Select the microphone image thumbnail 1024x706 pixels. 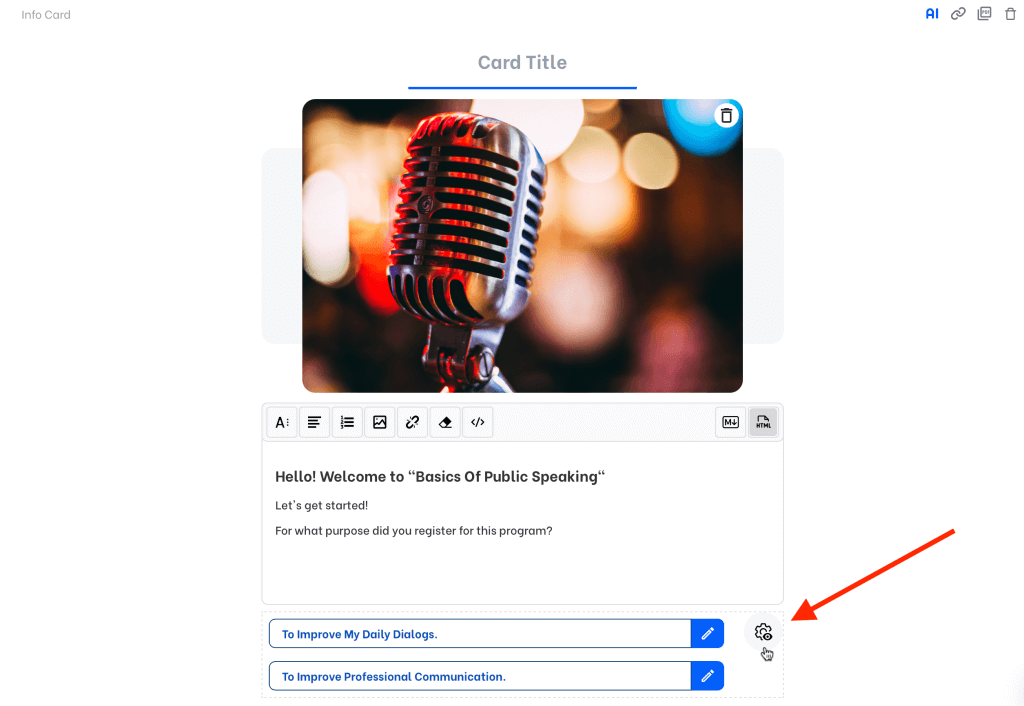click(522, 245)
